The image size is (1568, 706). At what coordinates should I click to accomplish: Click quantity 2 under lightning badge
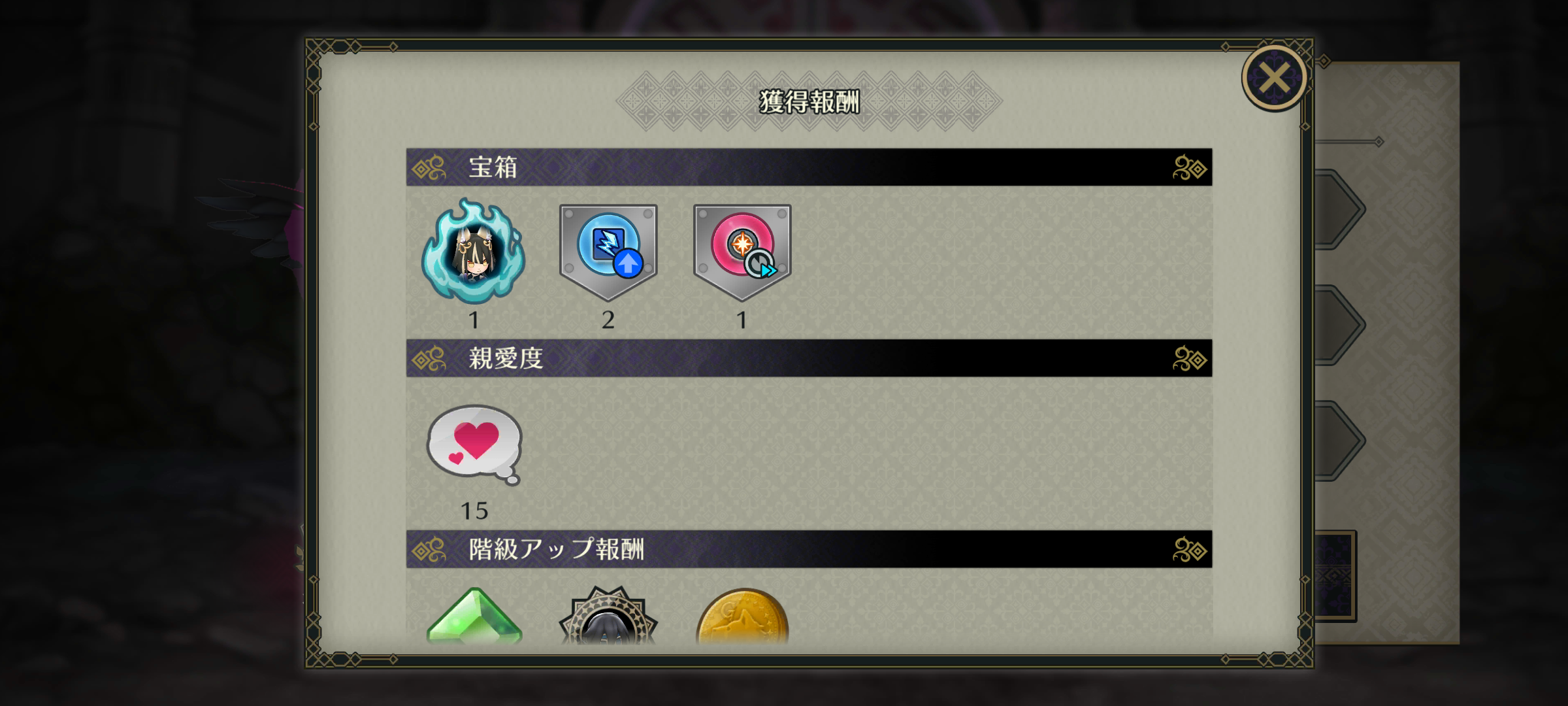coord(608,320)
